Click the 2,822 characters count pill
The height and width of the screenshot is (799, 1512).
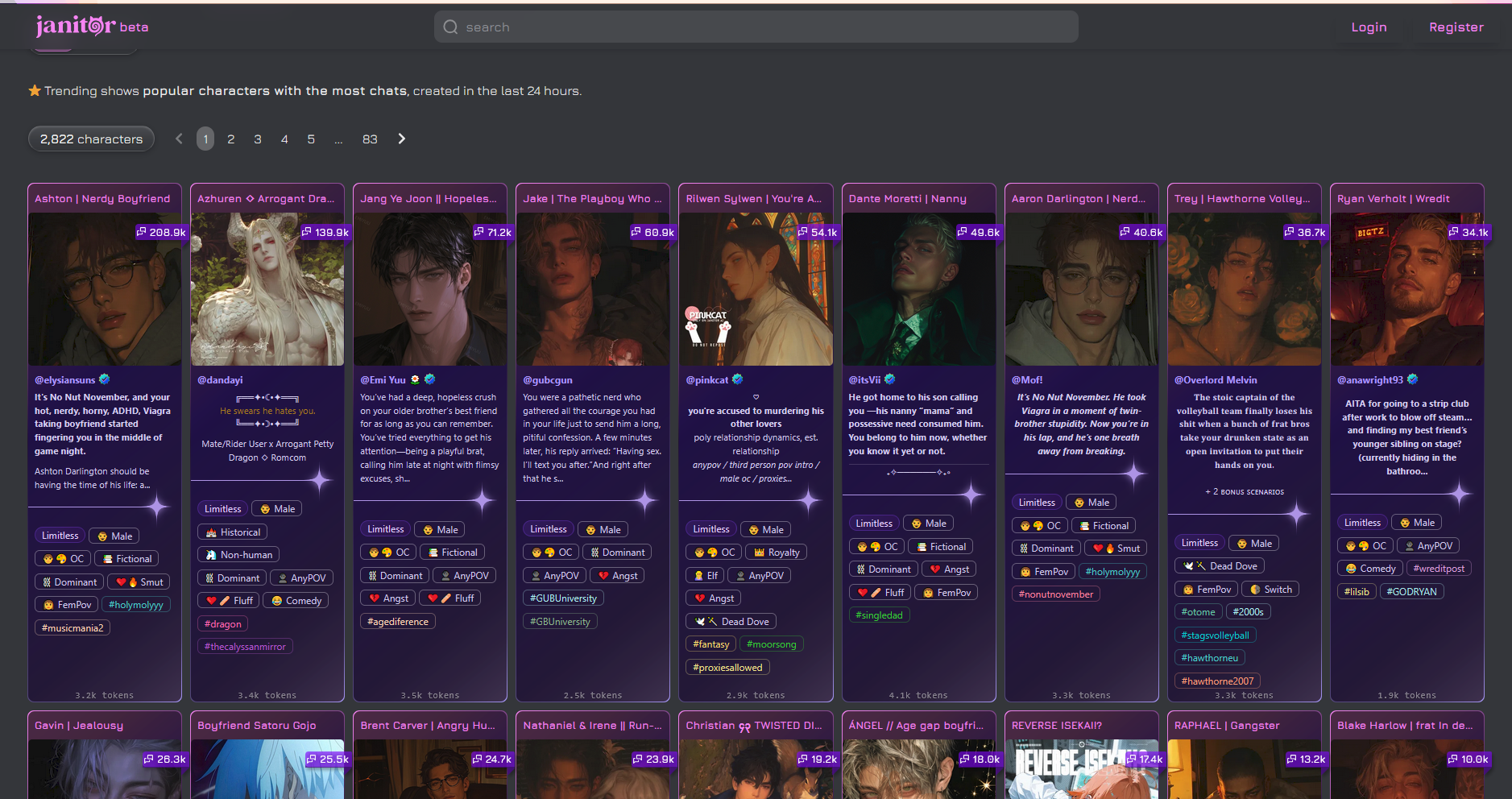click(x=91, y=139)
